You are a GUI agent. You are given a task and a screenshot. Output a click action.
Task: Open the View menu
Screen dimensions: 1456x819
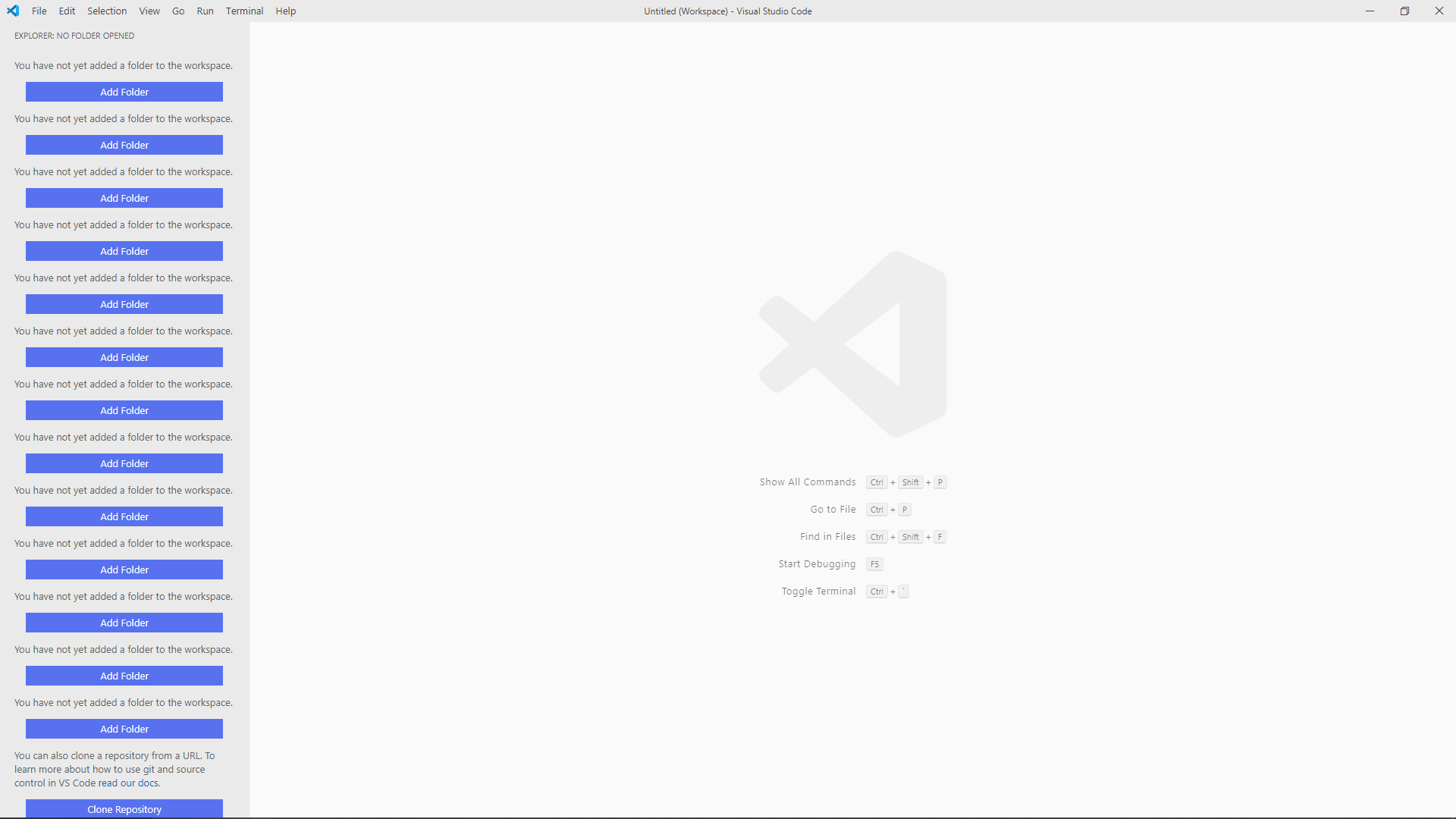[x=149, y=11]
